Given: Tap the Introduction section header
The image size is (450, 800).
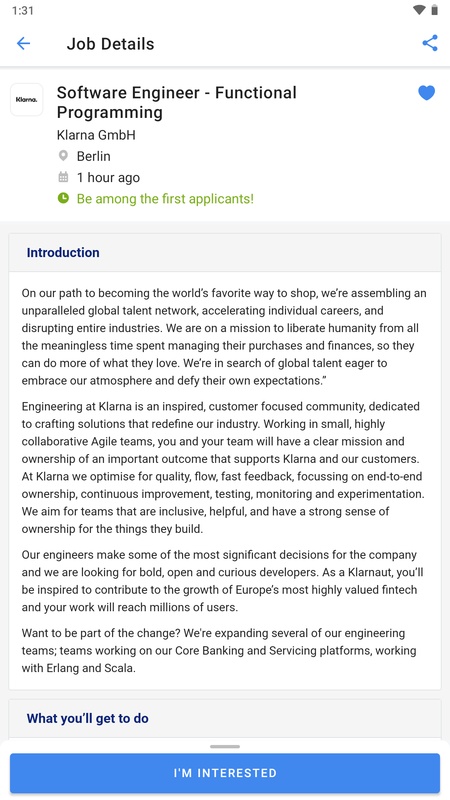Looking at the screenshot, I should [63, 253].
